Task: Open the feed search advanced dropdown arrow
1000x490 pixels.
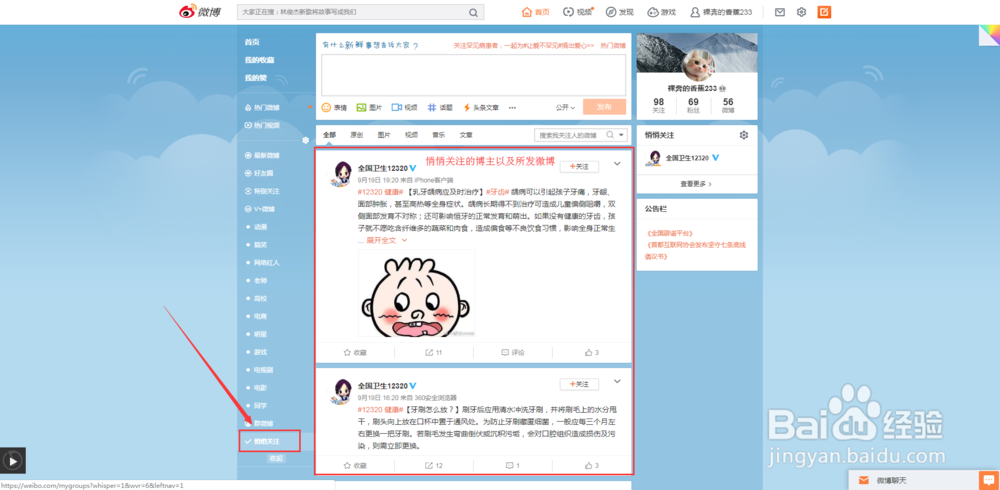Action: (622, 135)
